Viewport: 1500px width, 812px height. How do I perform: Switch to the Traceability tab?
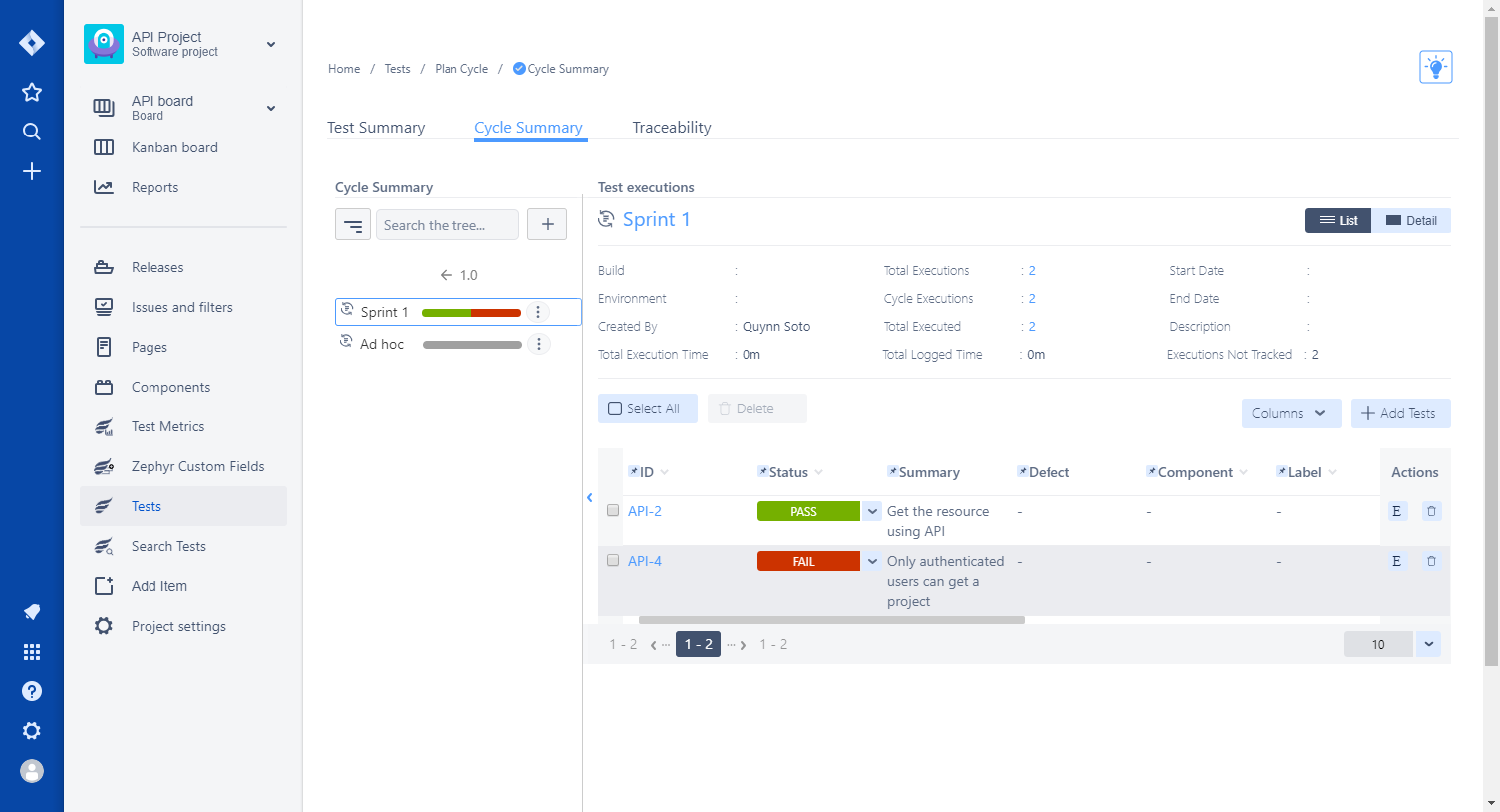pos(671,127)
